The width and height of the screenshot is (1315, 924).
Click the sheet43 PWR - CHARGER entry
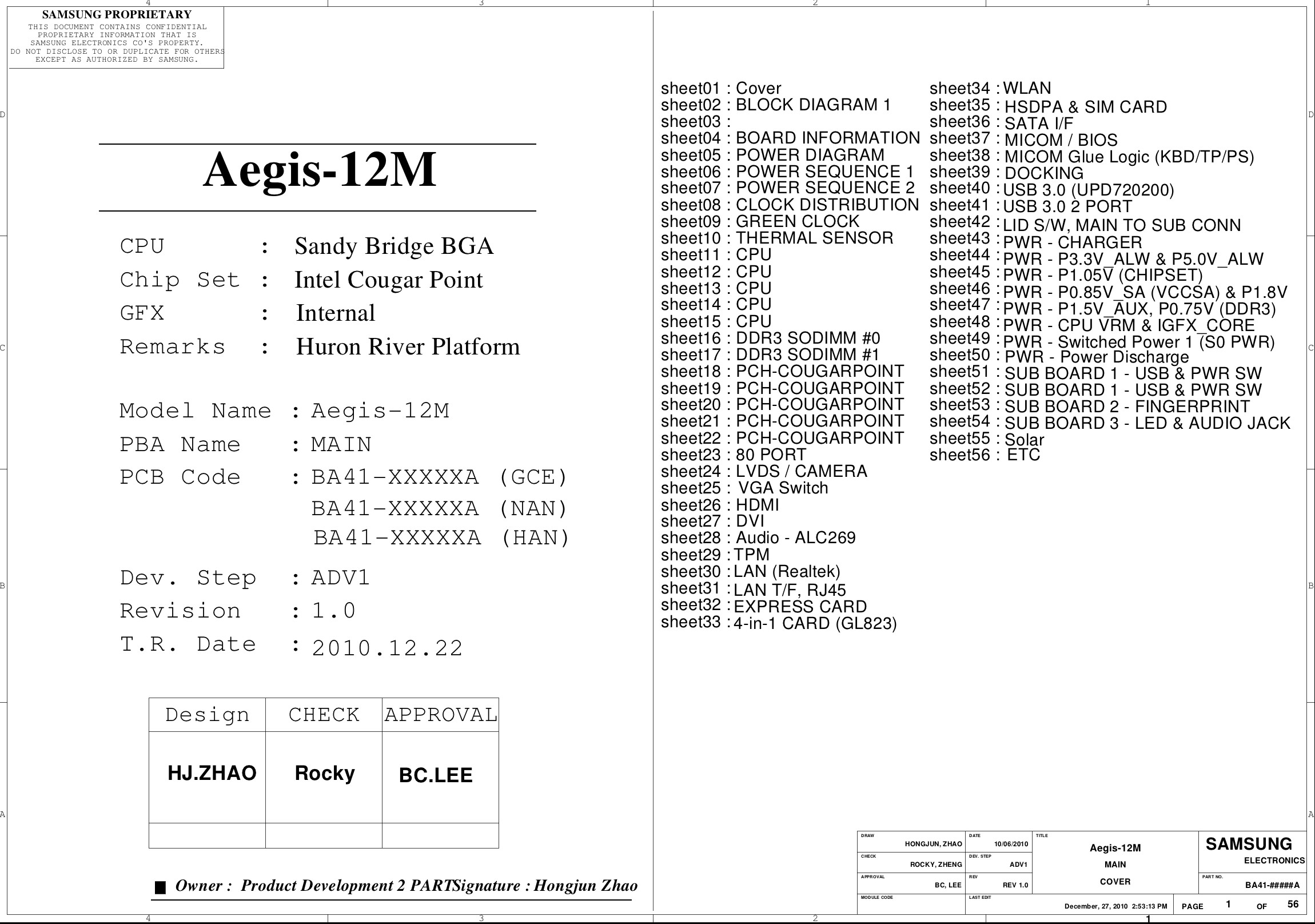pos(1035,242)
